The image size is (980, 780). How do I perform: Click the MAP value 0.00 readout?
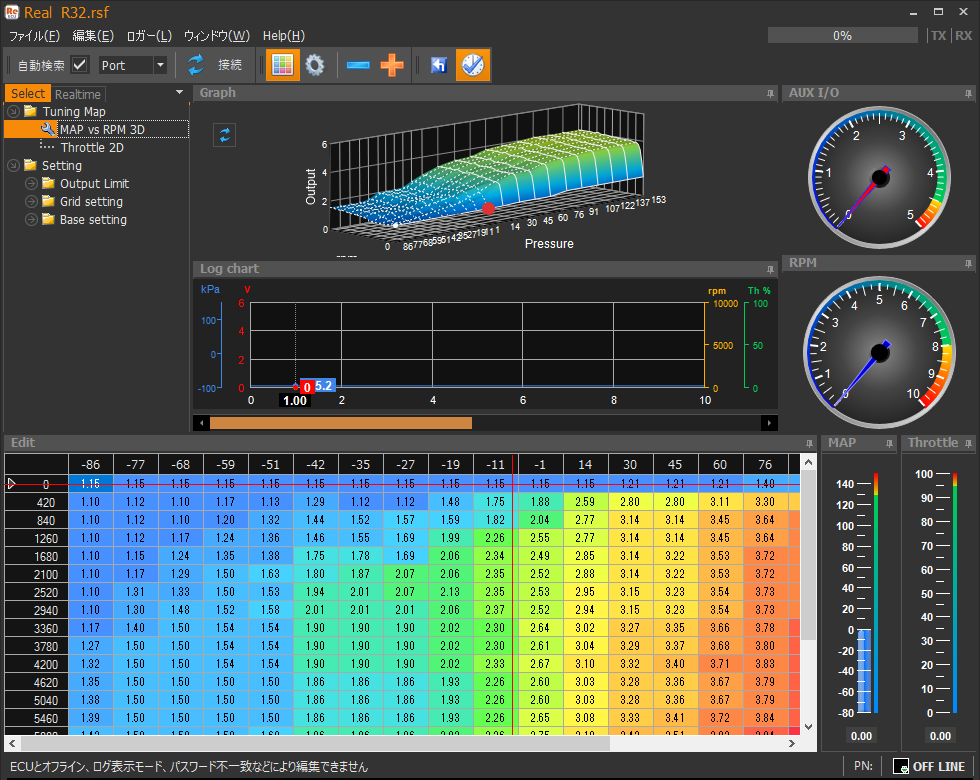[x=861, y=736]
